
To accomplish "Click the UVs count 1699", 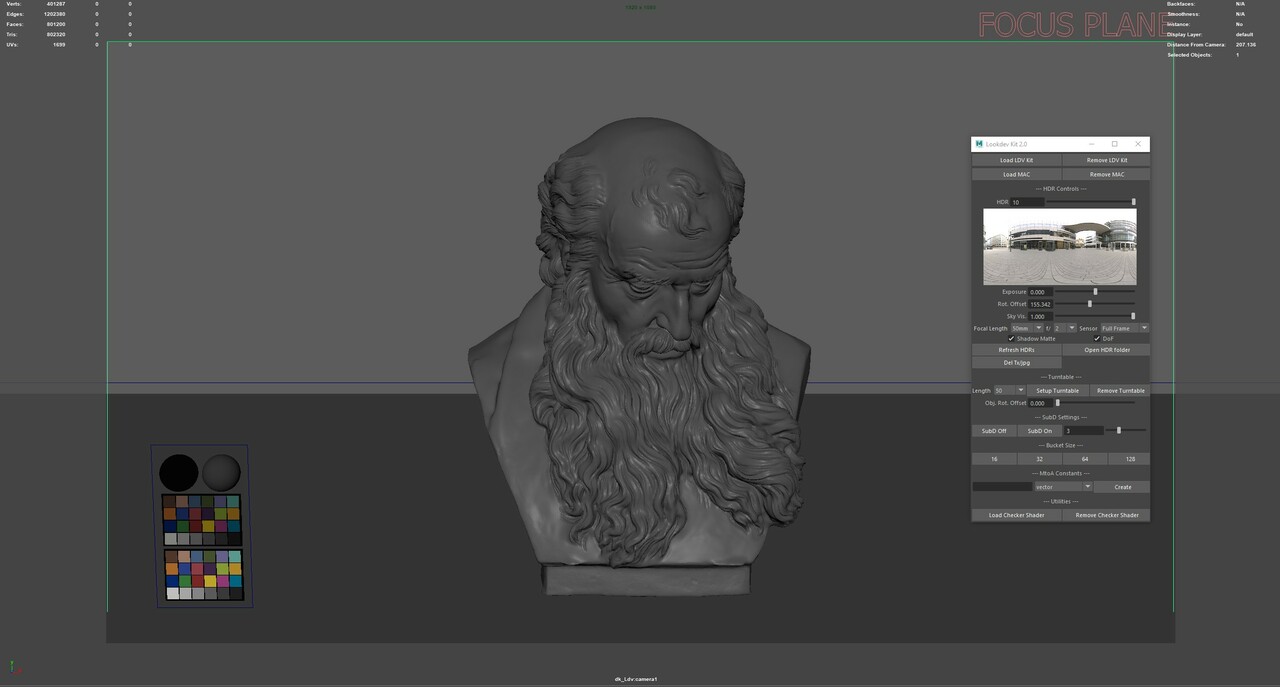I will point(59,44).
